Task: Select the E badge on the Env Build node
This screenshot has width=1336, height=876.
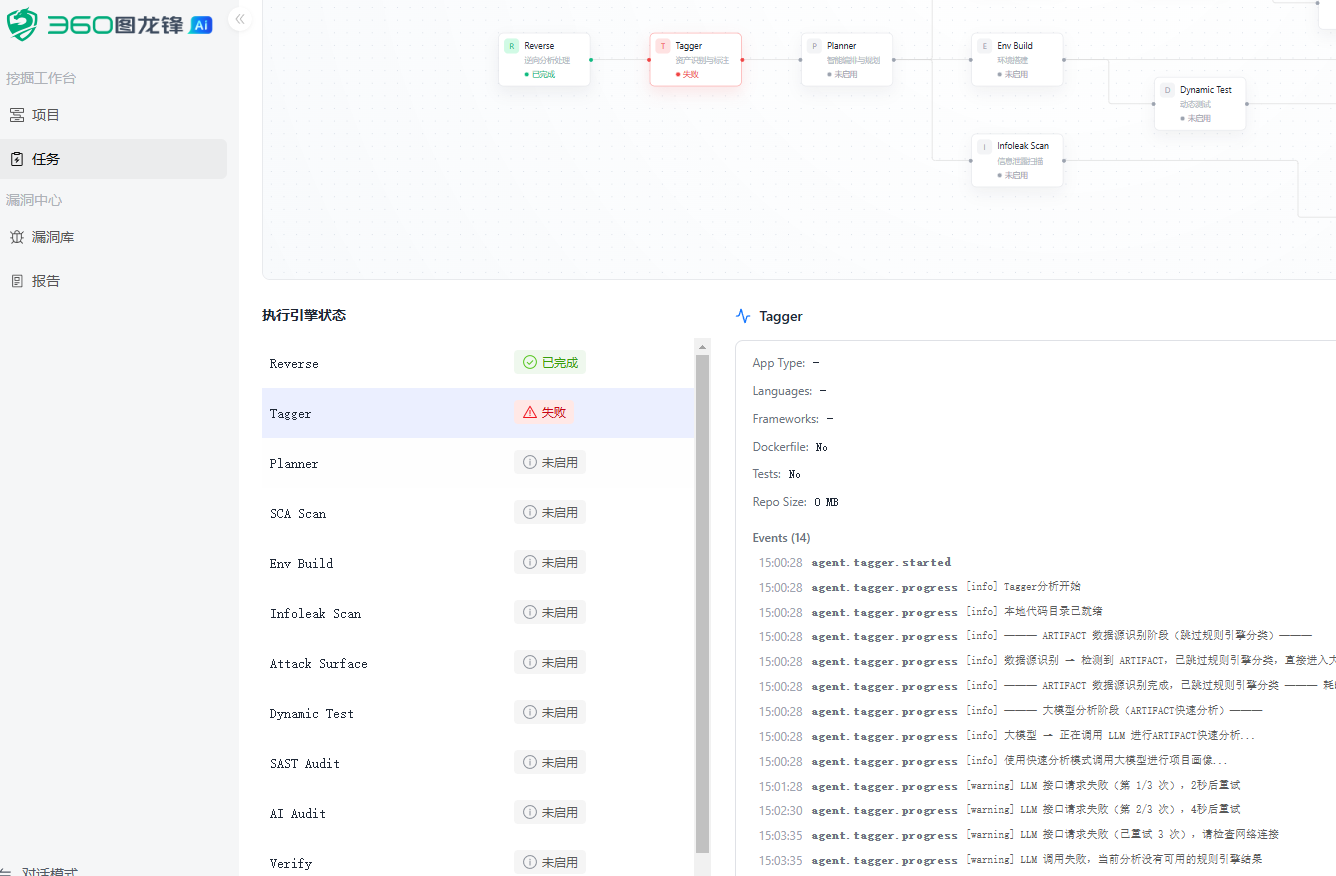Action: tap(985, 46)
